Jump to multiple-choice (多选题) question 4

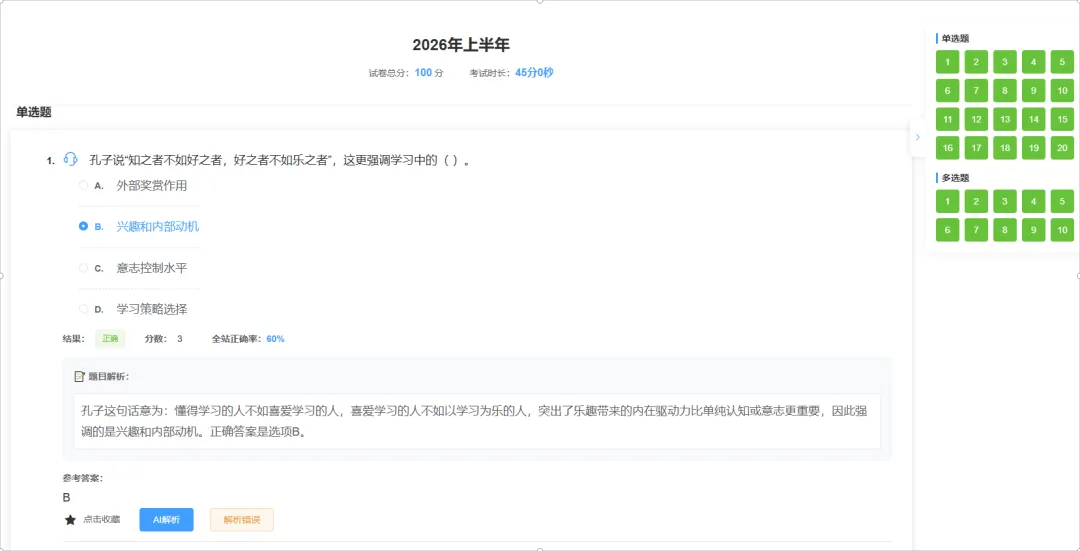pyautogui.click(x=1034, y=202)
